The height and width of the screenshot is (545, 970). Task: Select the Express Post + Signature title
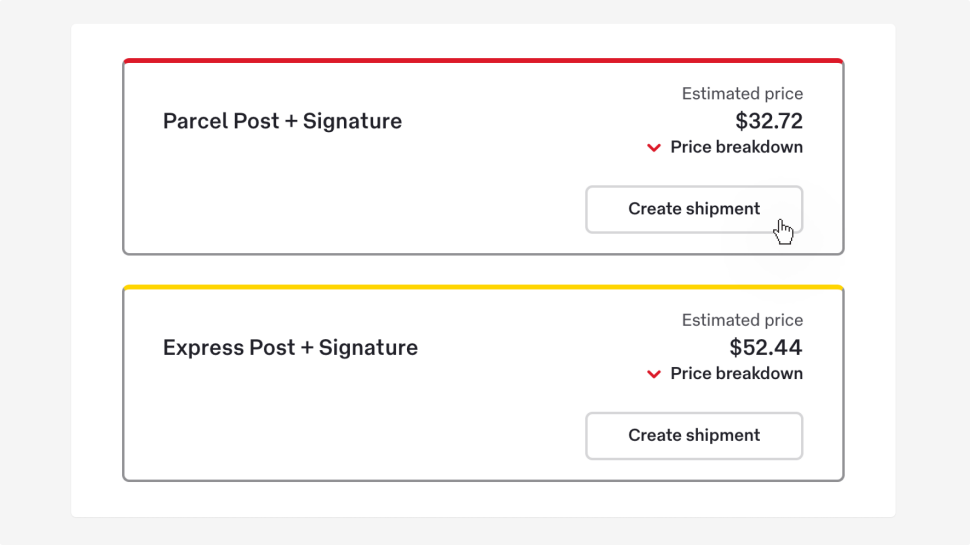pos(290,348)
